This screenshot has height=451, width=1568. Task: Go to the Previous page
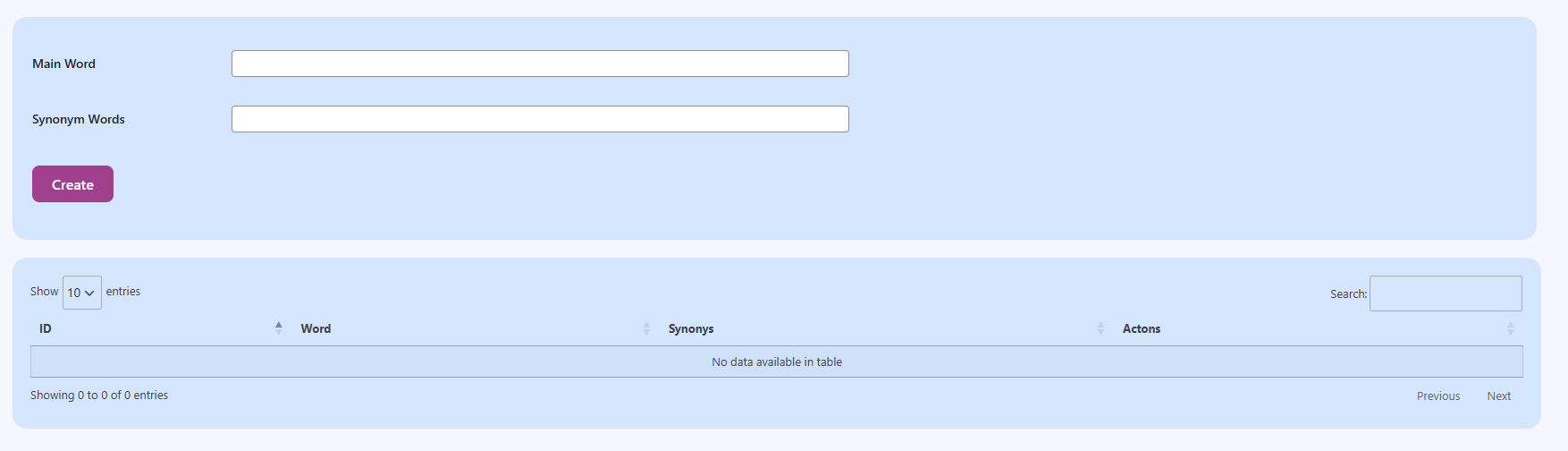coord(1437,396)
